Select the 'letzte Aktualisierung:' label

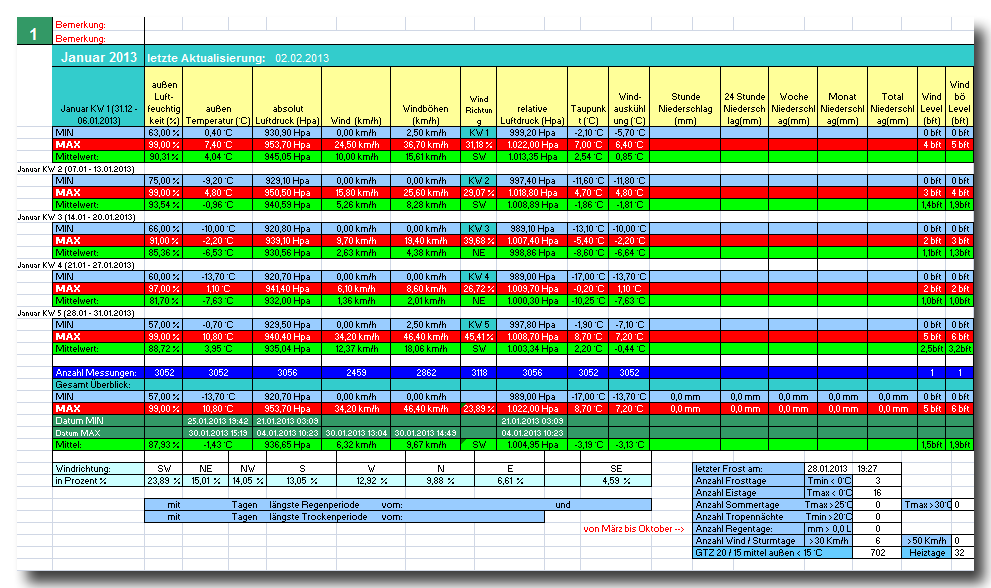[206, 58]
